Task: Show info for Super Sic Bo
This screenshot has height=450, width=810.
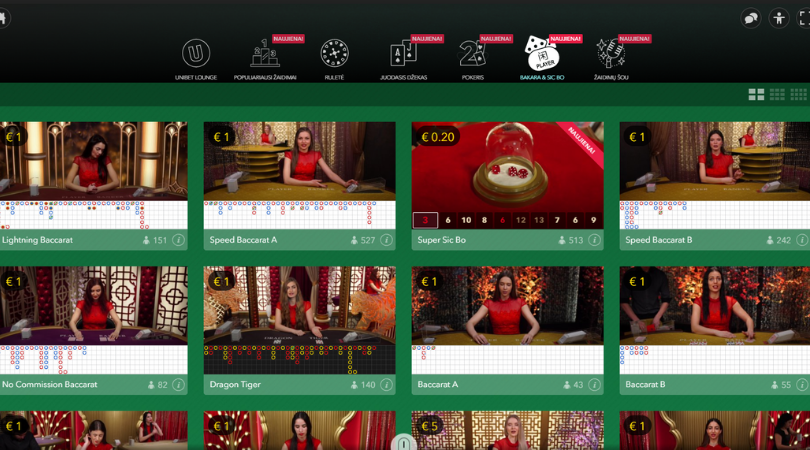Action: [x=594, y=240]
